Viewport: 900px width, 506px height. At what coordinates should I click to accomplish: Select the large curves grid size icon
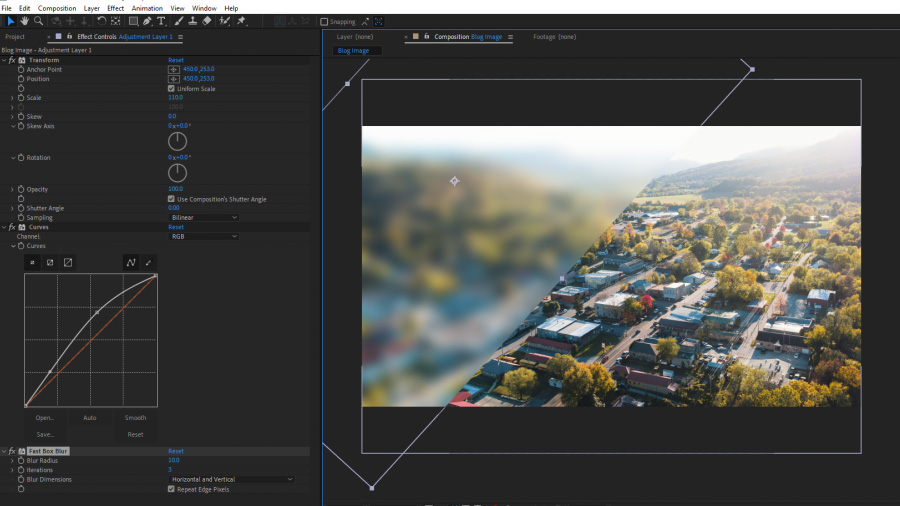click(68, 262)
